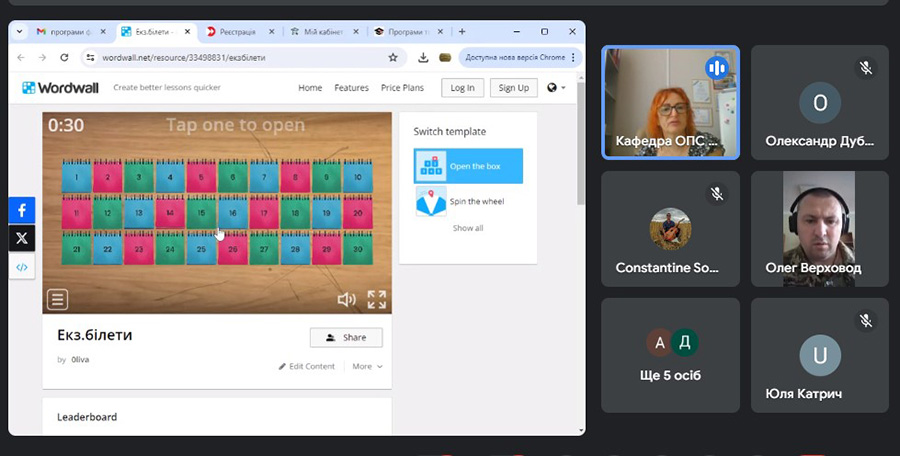Open the Price Plans link

402,87
